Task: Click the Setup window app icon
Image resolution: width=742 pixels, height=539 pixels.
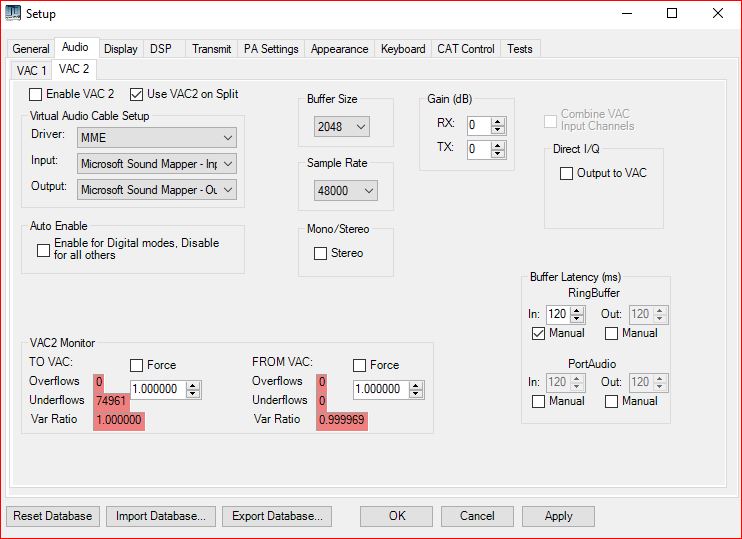Action: pos(14,14)
